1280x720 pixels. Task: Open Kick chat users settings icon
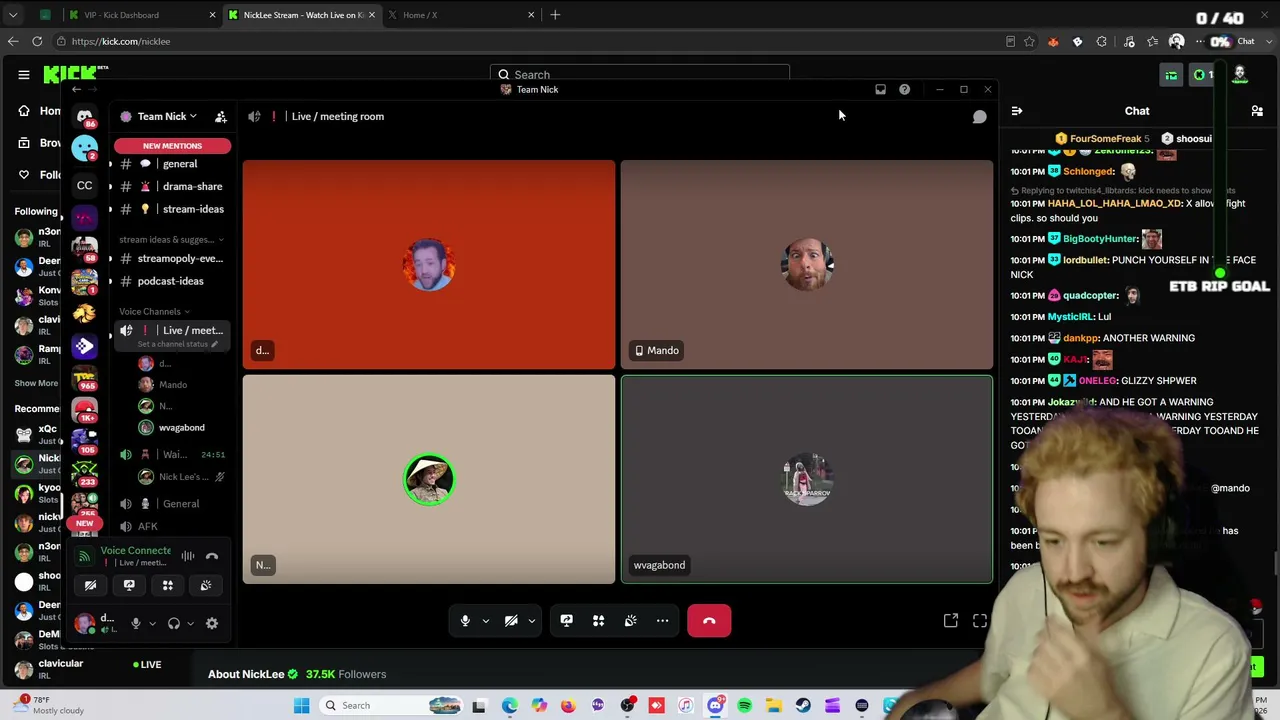1257,111
